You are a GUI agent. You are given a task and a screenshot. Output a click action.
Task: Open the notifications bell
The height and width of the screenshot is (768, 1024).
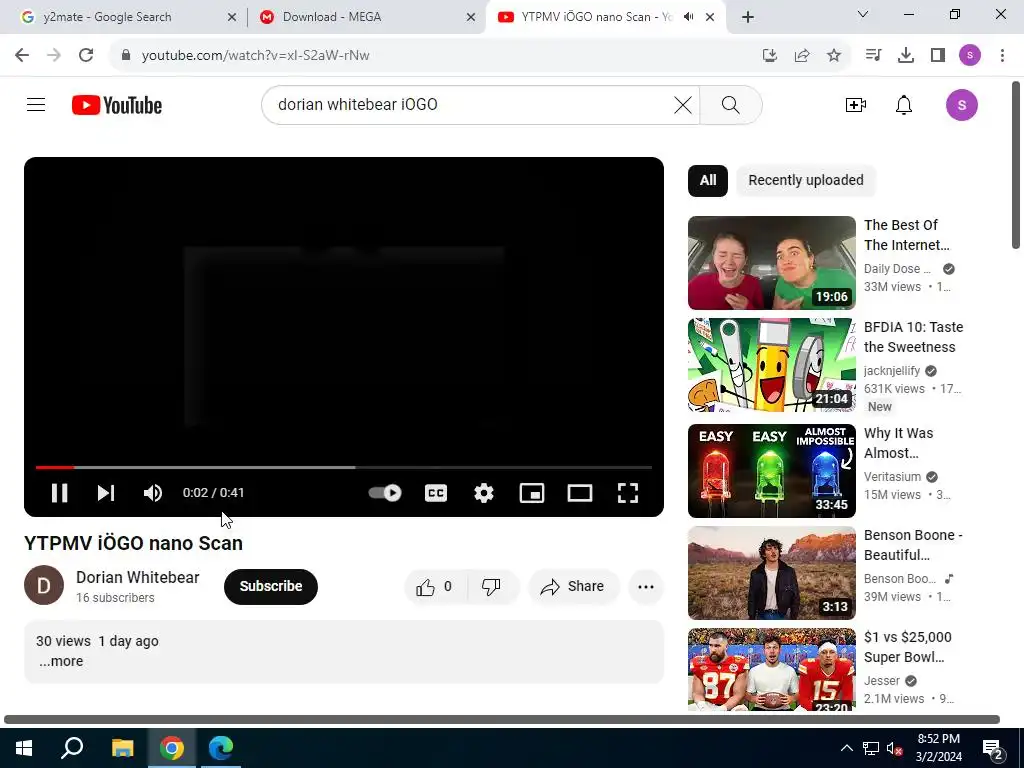point(904,104)
